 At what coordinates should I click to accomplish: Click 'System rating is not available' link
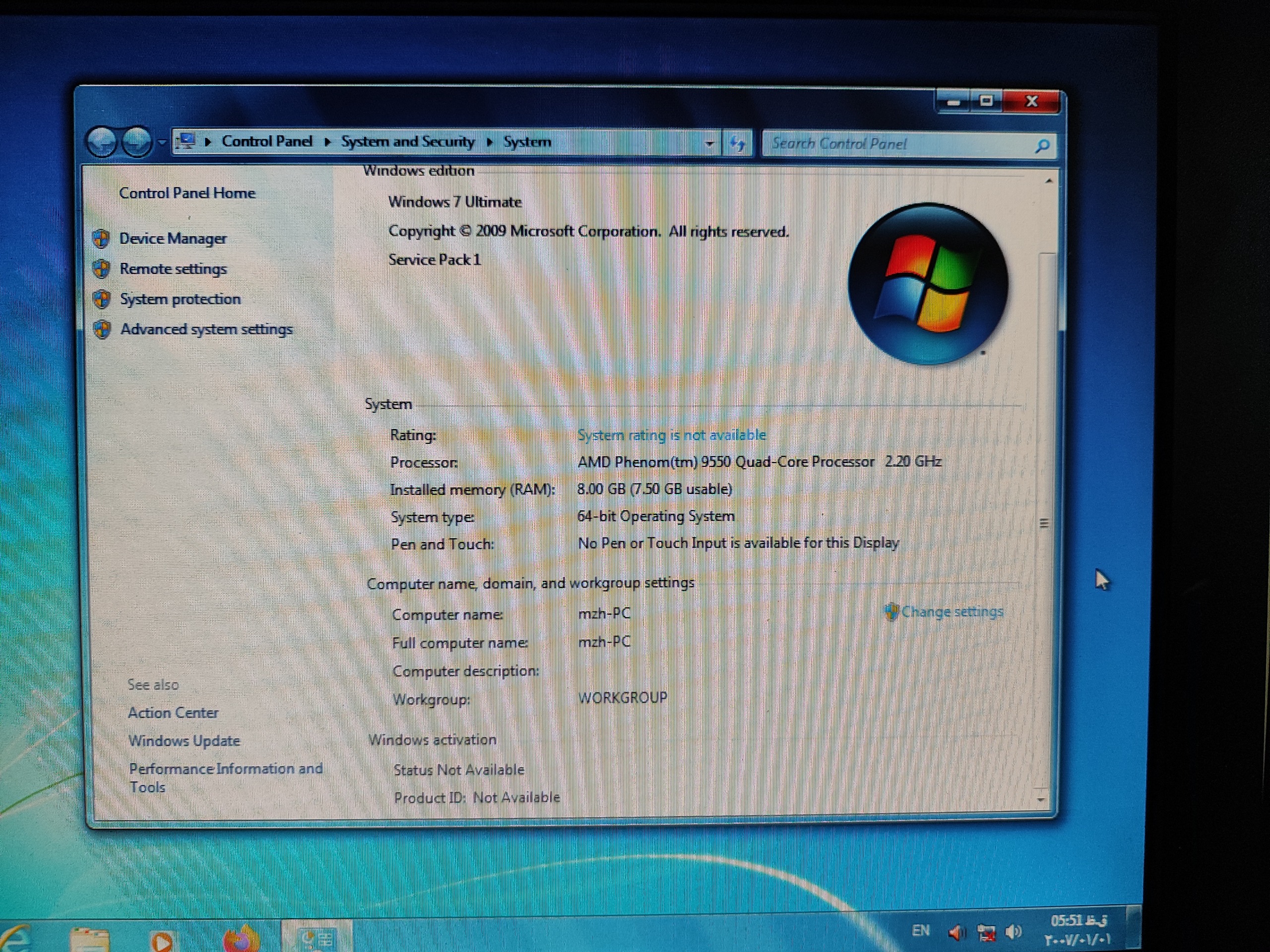[x=672, y=435]
